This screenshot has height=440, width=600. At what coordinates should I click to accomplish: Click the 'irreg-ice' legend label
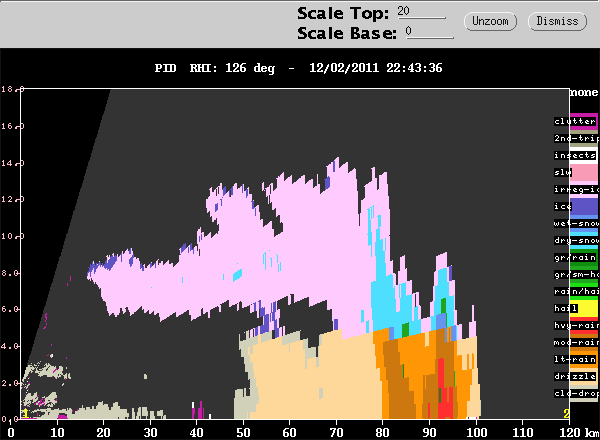(576, 189)
